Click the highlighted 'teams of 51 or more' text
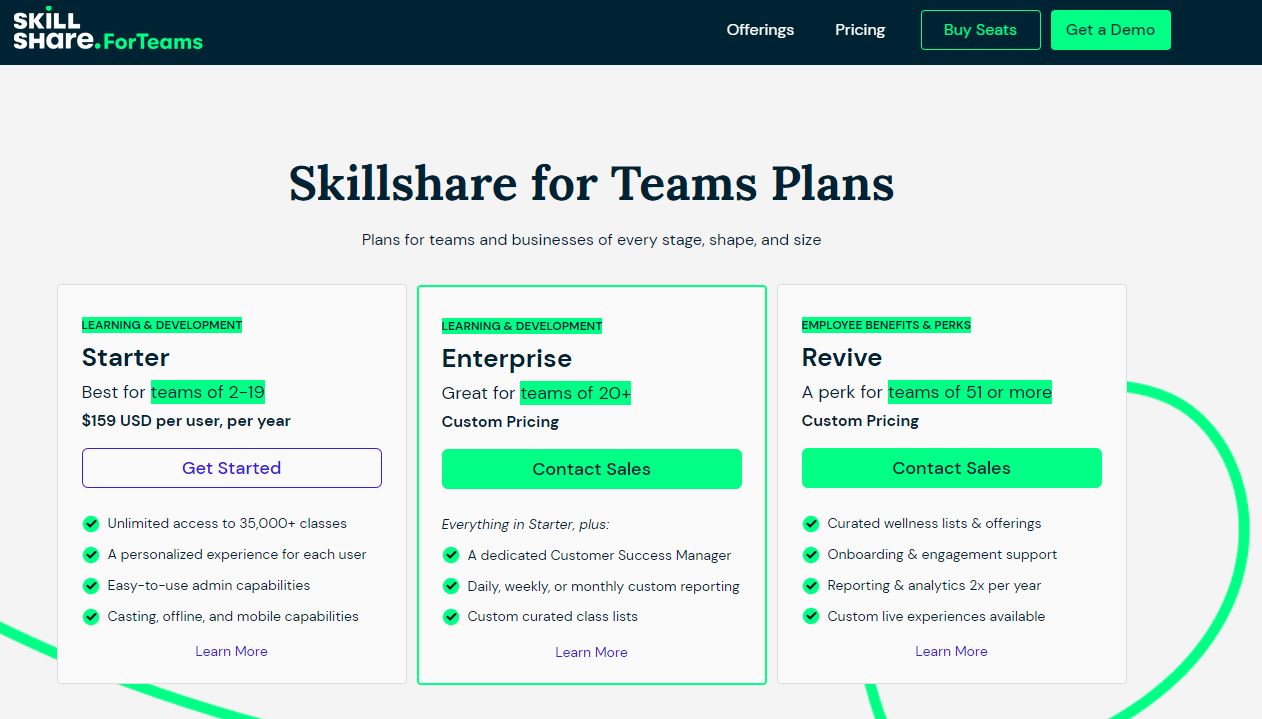 tap(970, 392)
